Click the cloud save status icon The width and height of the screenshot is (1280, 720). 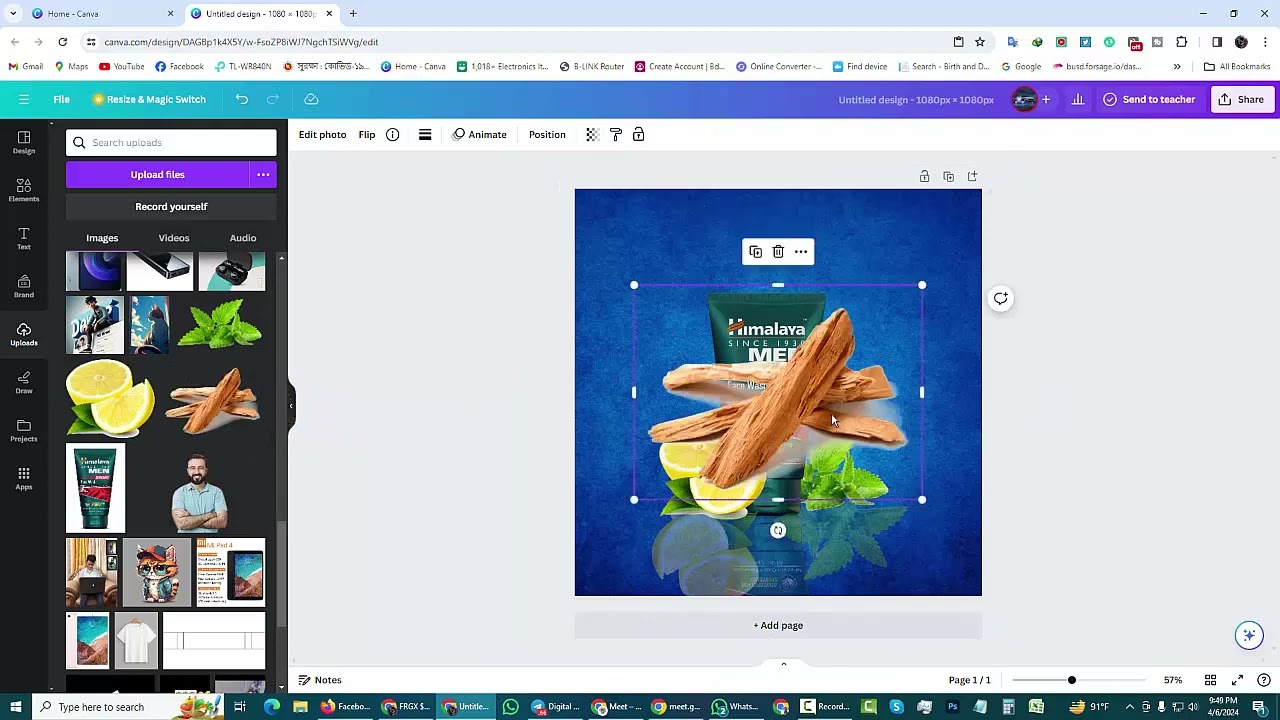311,99
